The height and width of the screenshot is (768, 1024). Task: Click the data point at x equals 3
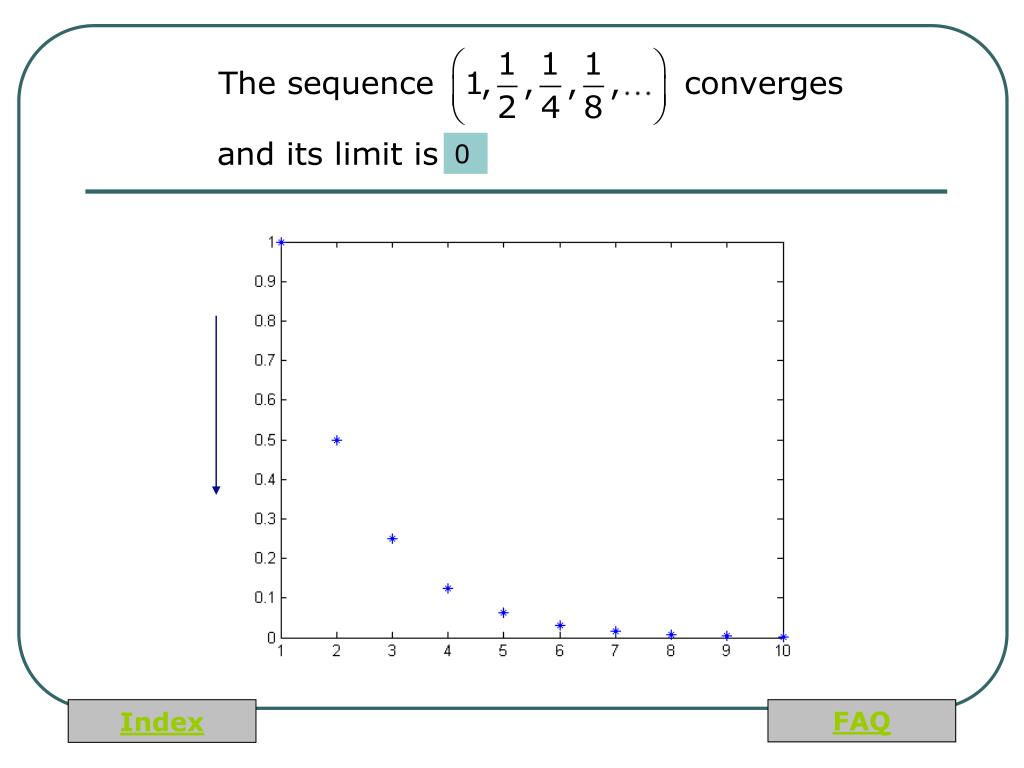(x=392, y=539)
